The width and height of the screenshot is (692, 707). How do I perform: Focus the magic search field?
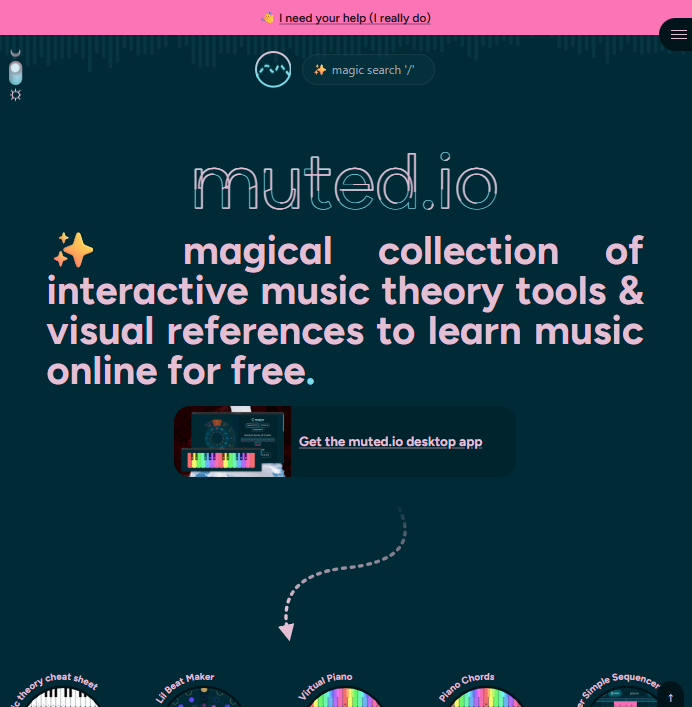tap(368, 69)
